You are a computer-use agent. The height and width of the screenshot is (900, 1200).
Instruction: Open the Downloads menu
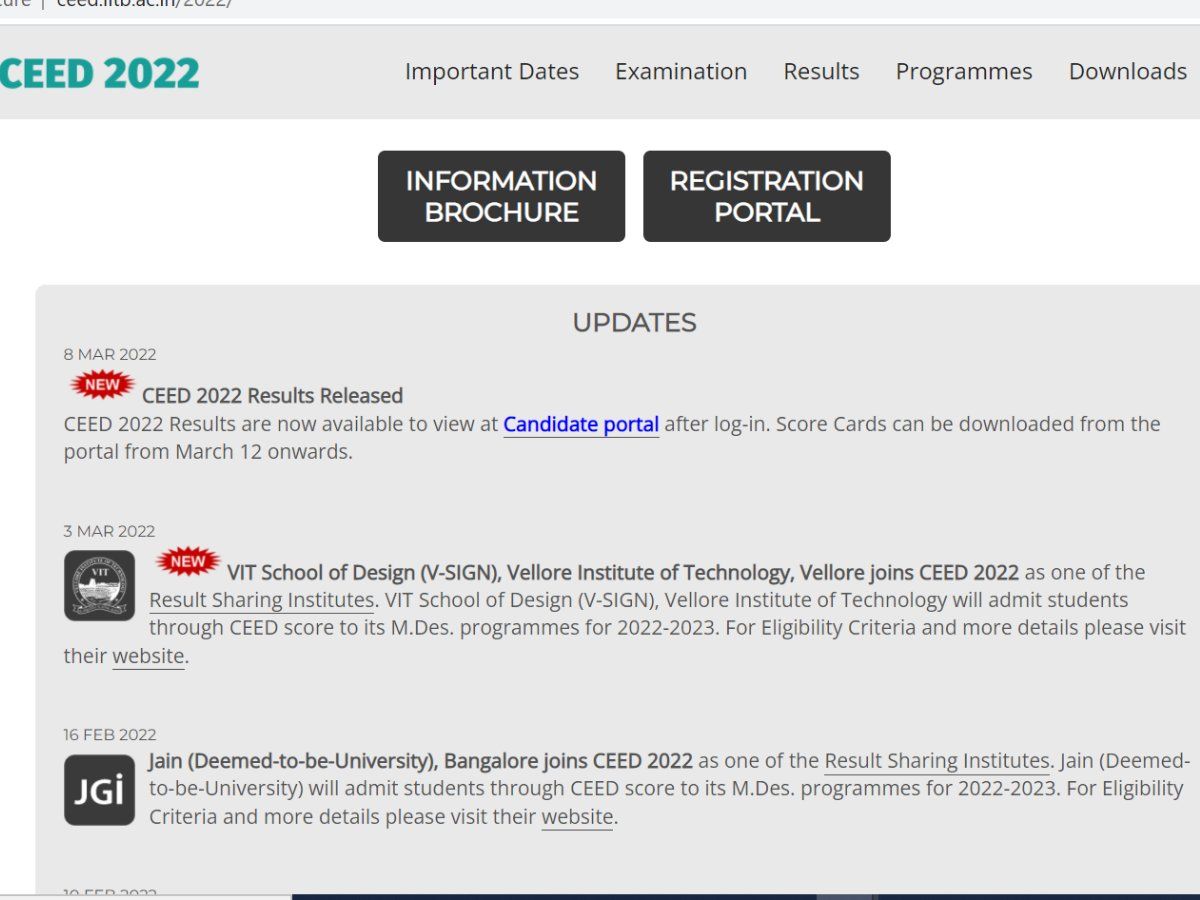pos(1128,72)
